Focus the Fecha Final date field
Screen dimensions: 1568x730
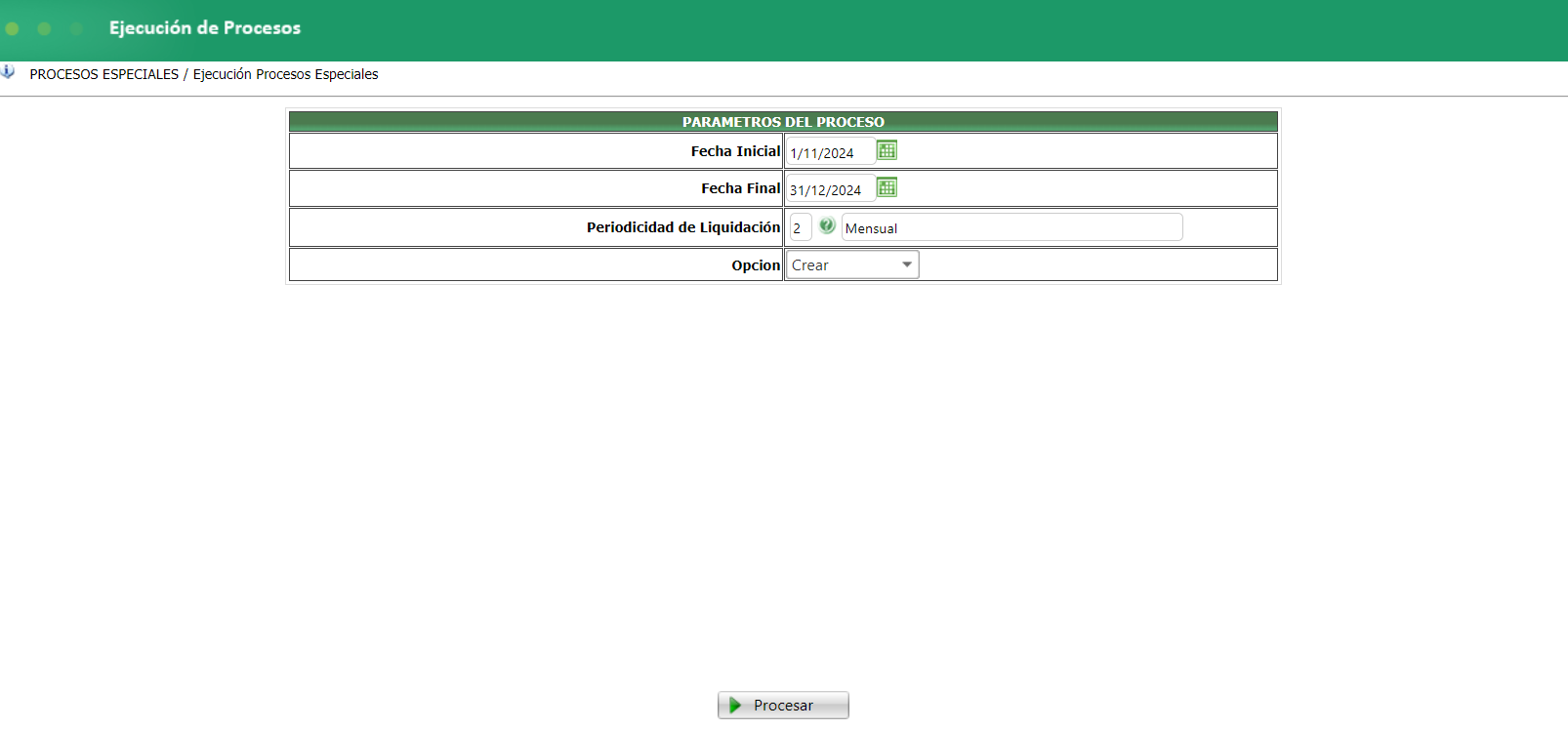(x=830, y=189)
